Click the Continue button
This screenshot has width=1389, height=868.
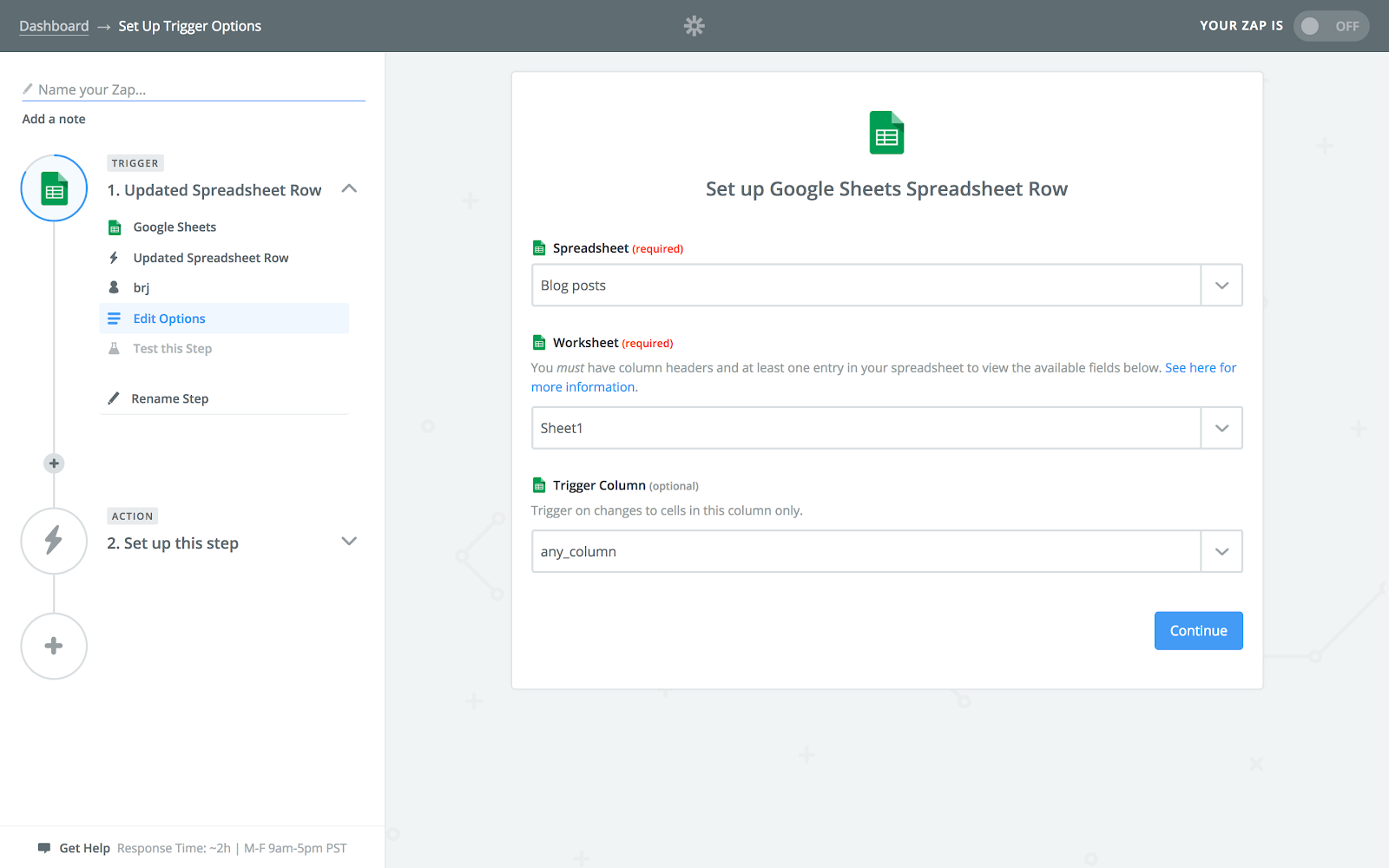pos(1198,631)
